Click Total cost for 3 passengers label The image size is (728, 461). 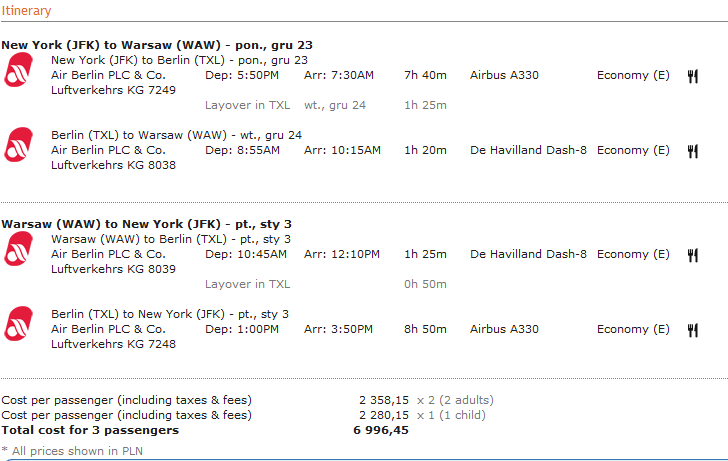tap(90, 430)
